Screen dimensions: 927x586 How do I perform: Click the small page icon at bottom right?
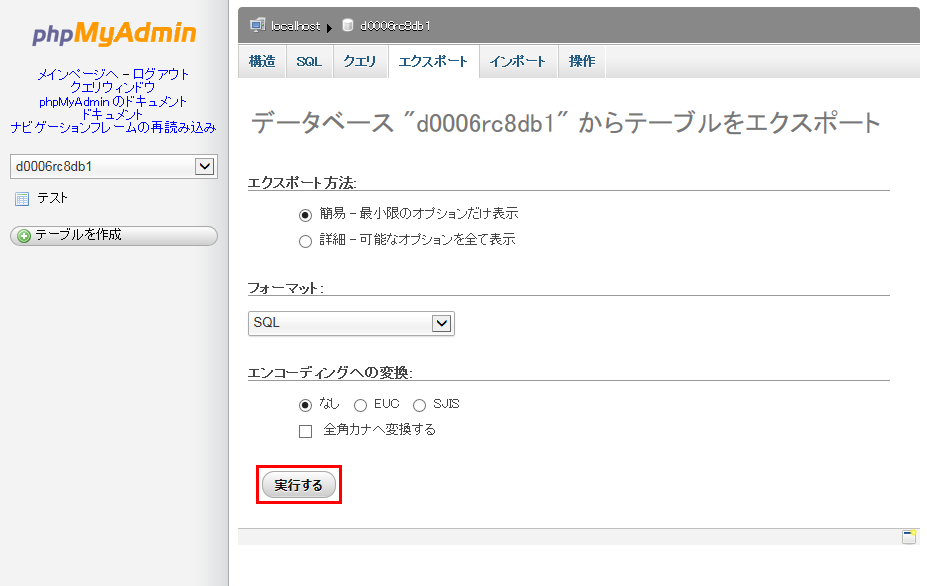coord(910,536)
